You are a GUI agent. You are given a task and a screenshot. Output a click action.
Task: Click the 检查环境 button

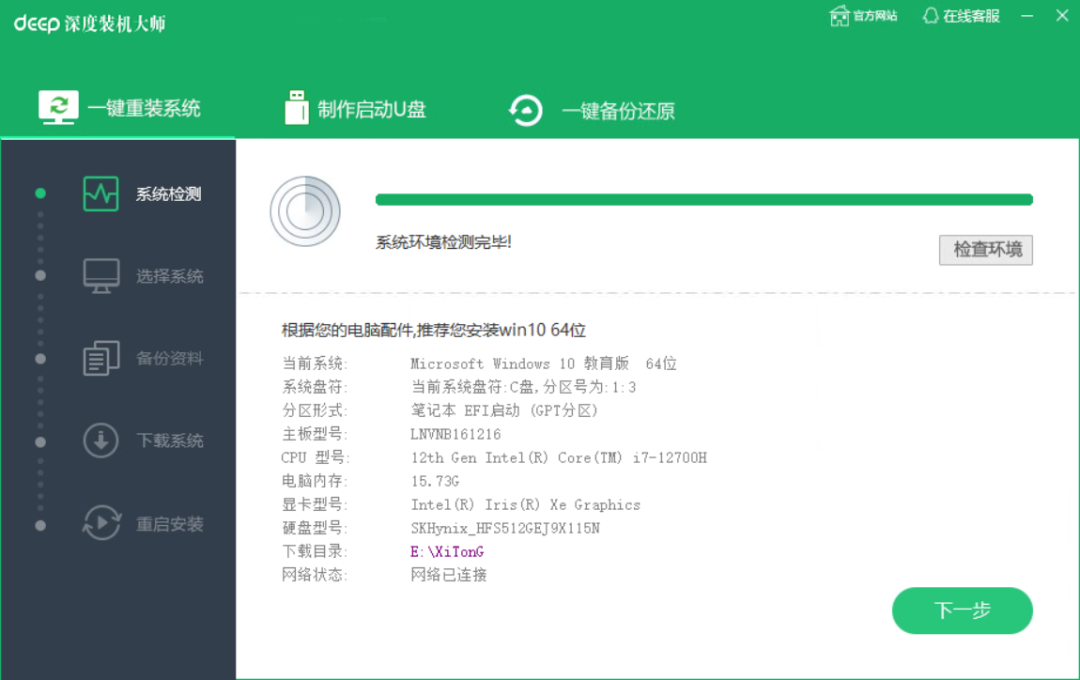986,249
